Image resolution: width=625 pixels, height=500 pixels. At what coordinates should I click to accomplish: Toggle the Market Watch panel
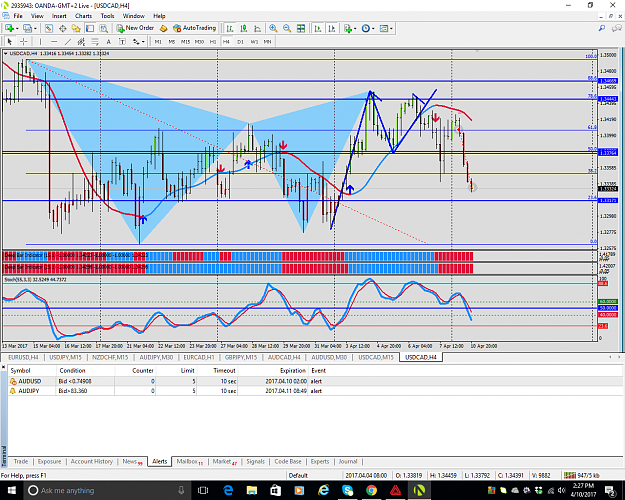(x=49, y=28)
